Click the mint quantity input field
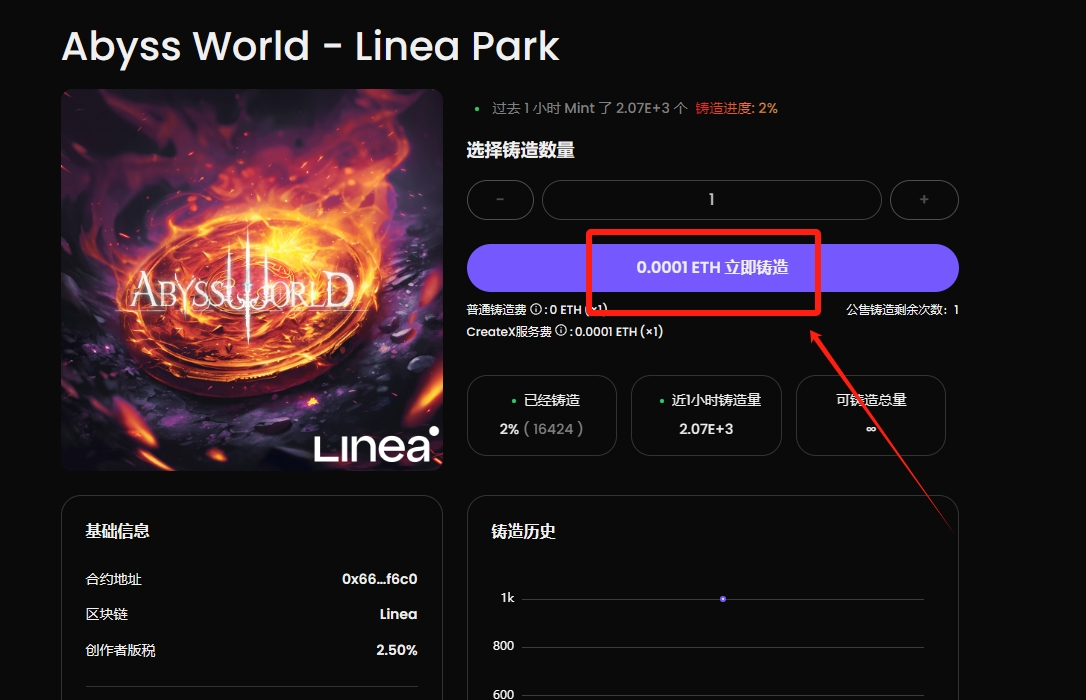 tap(711, 200)
